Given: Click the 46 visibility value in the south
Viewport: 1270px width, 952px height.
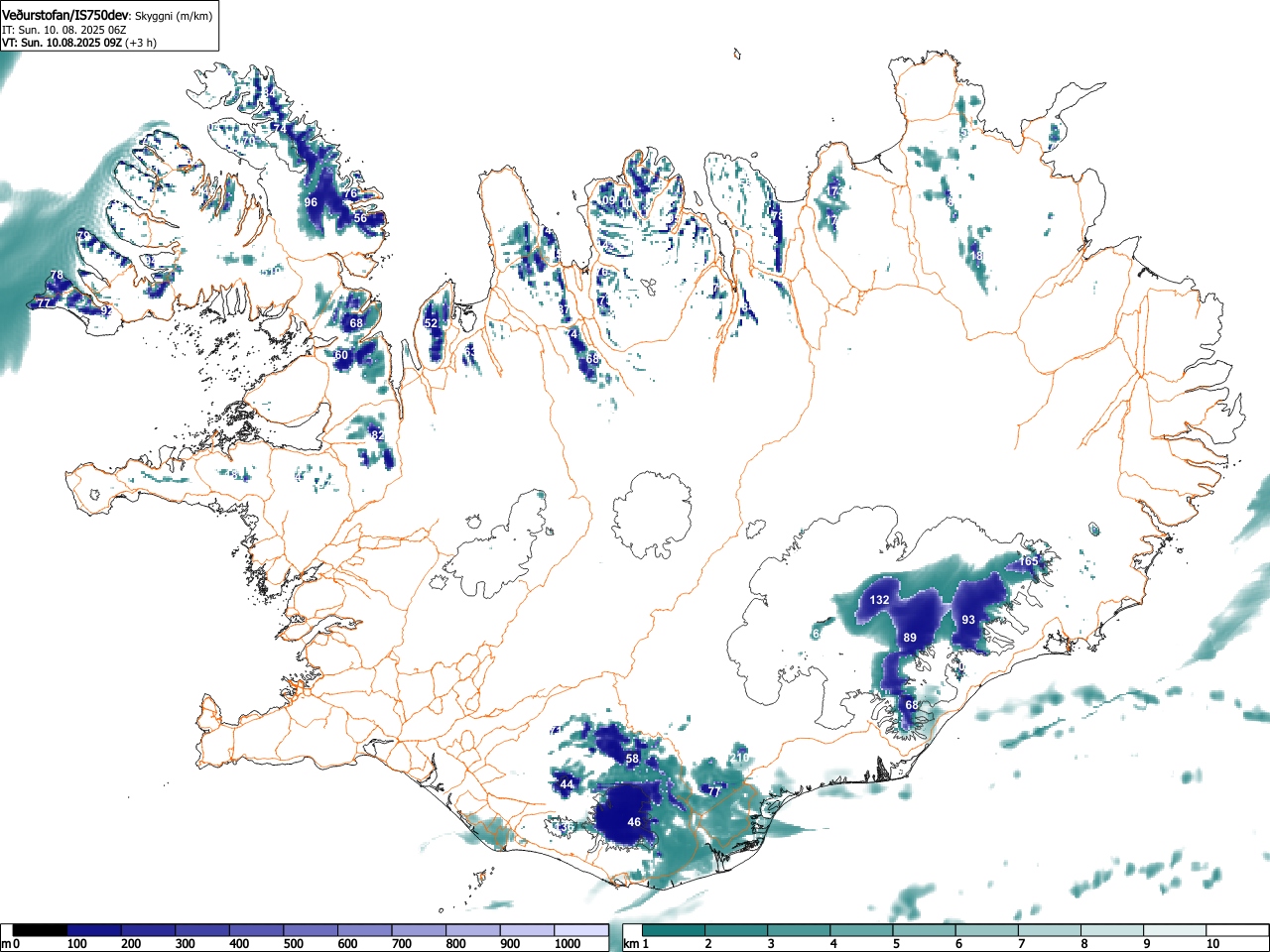Looking at the screenshot, I should click(x=634, y=822).
